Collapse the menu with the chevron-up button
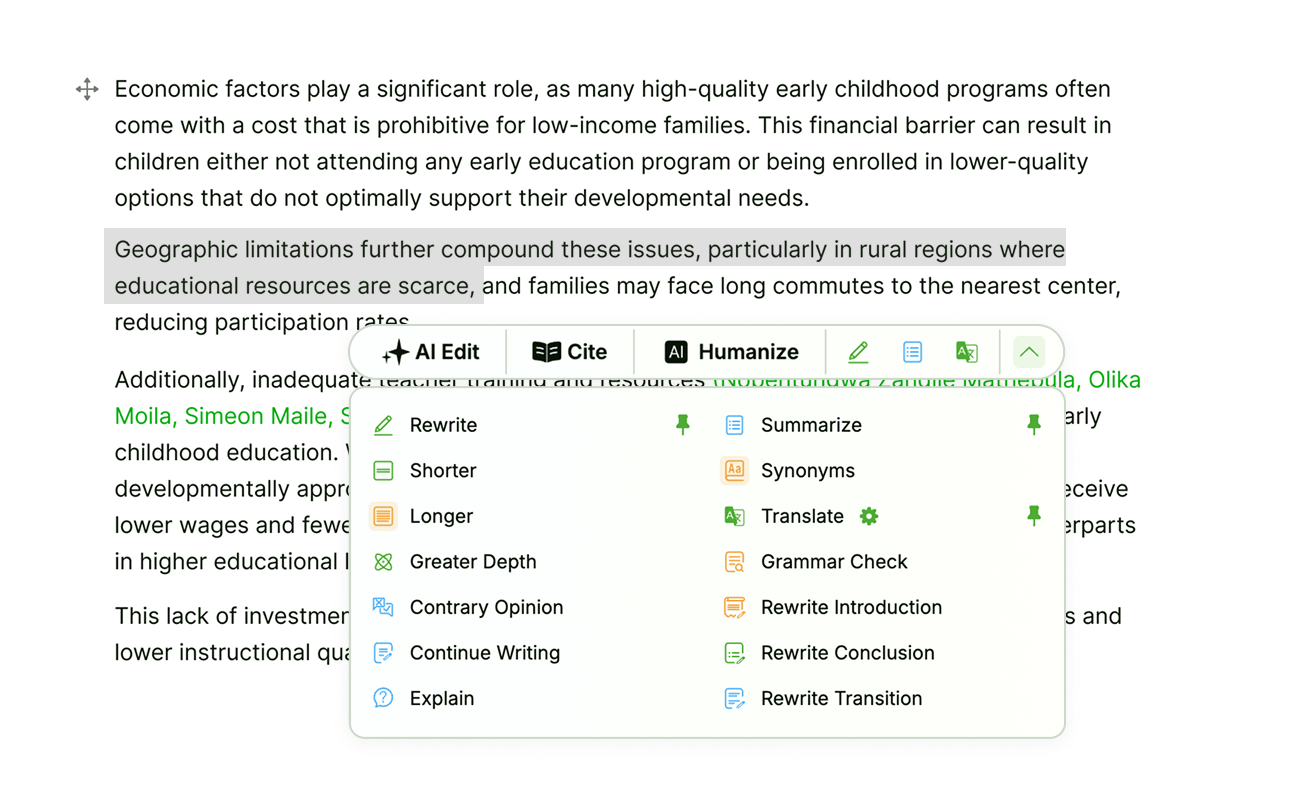This screenshot has width=1300, height=800. (1029, 352)
